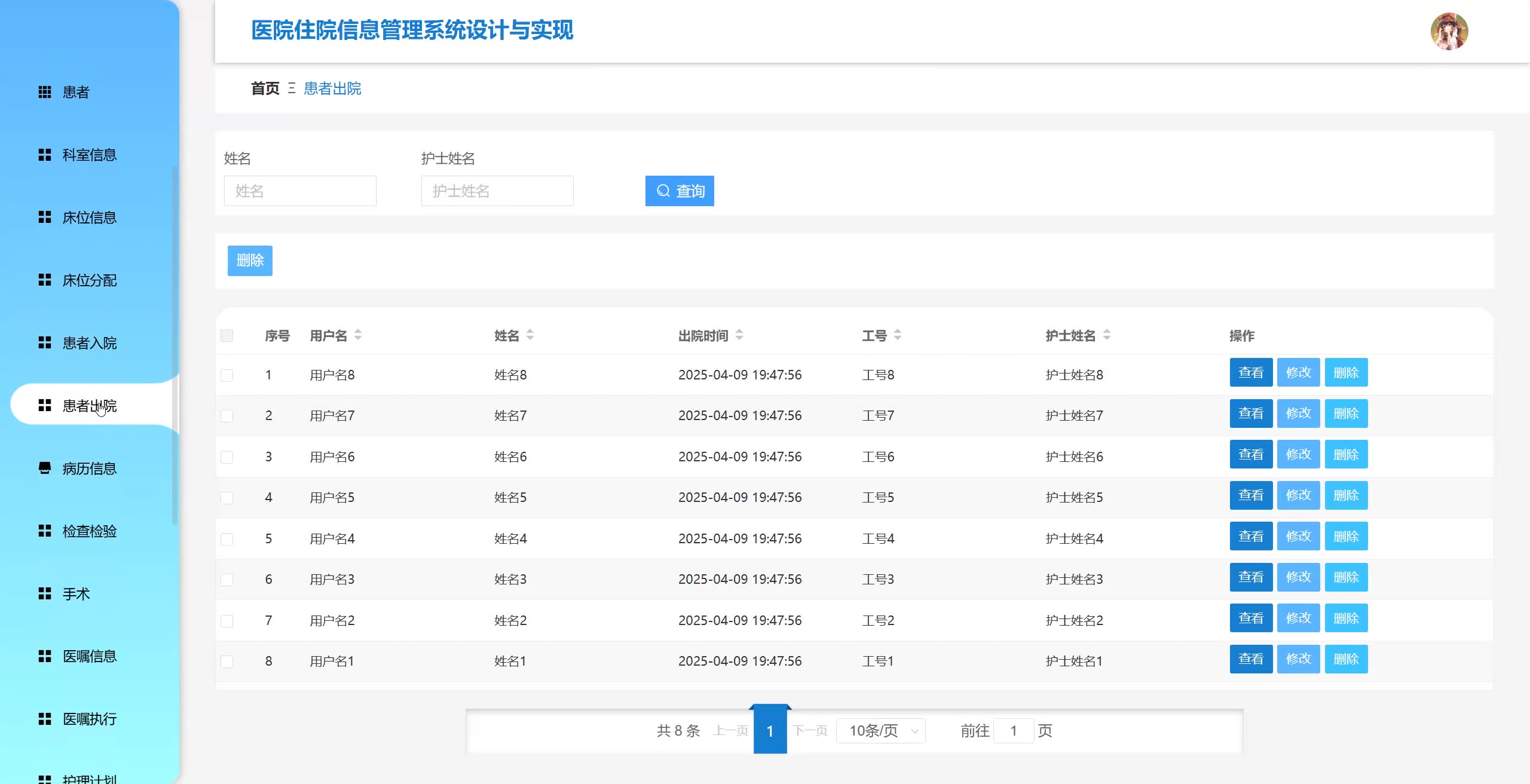Image resolution: width=1530 pixels, height=784 pixels.
Task: Click the grid icon beside 患者
Action: [x=45, y=92]
